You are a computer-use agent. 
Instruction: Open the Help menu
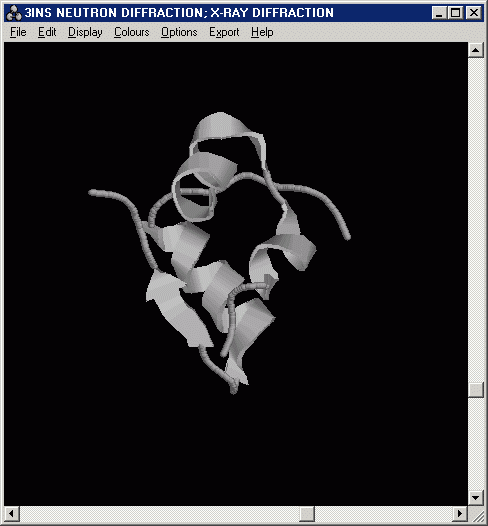[x=262, y=32]
